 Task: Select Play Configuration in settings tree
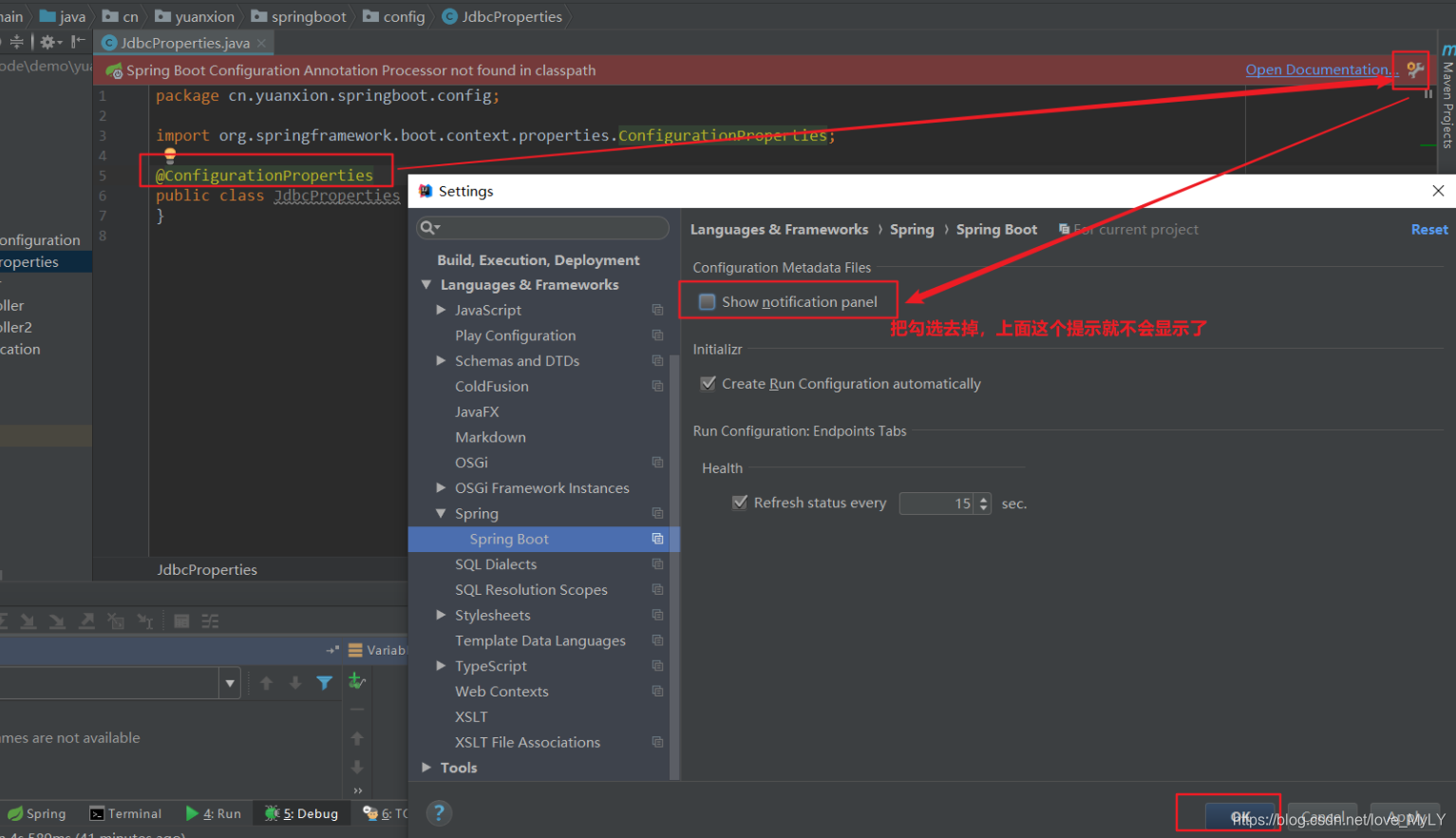516,335
